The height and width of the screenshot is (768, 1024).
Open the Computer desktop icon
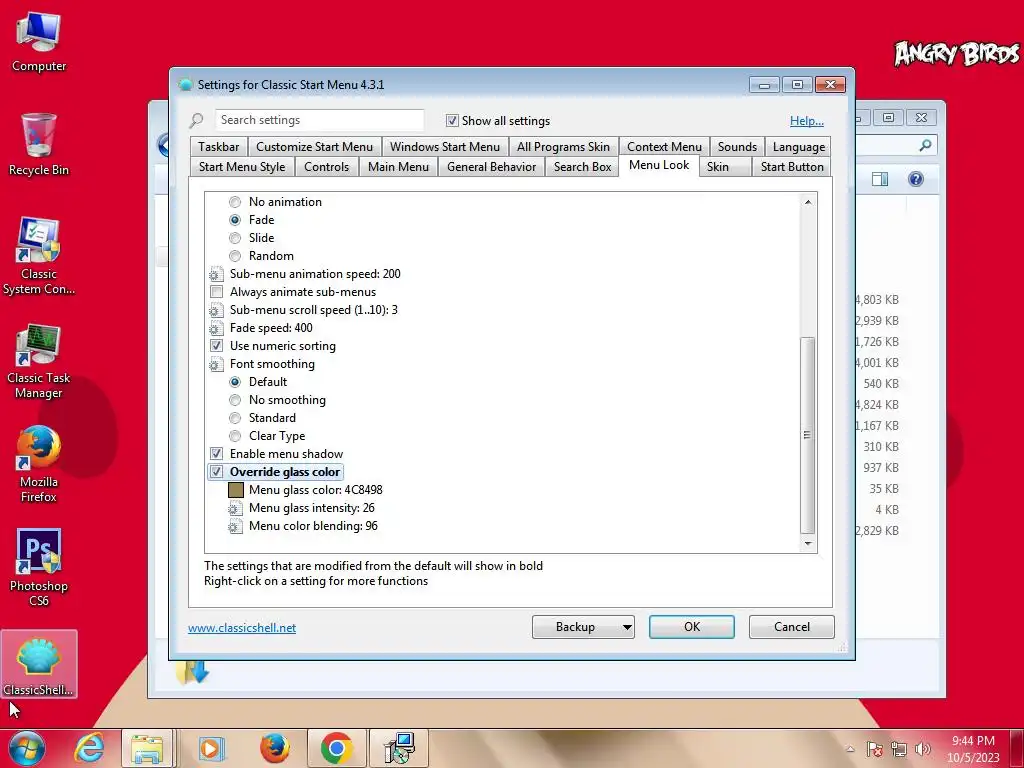pos(39,42)
